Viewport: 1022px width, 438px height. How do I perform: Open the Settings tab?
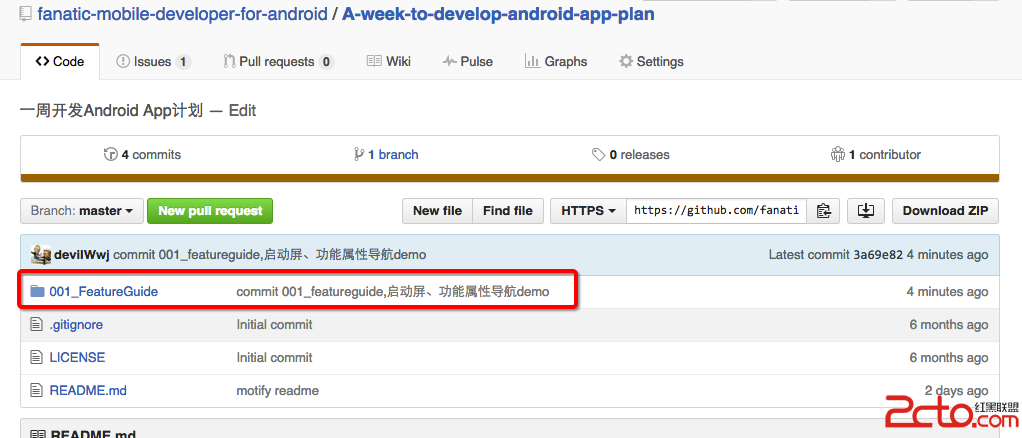click(651, 62)
